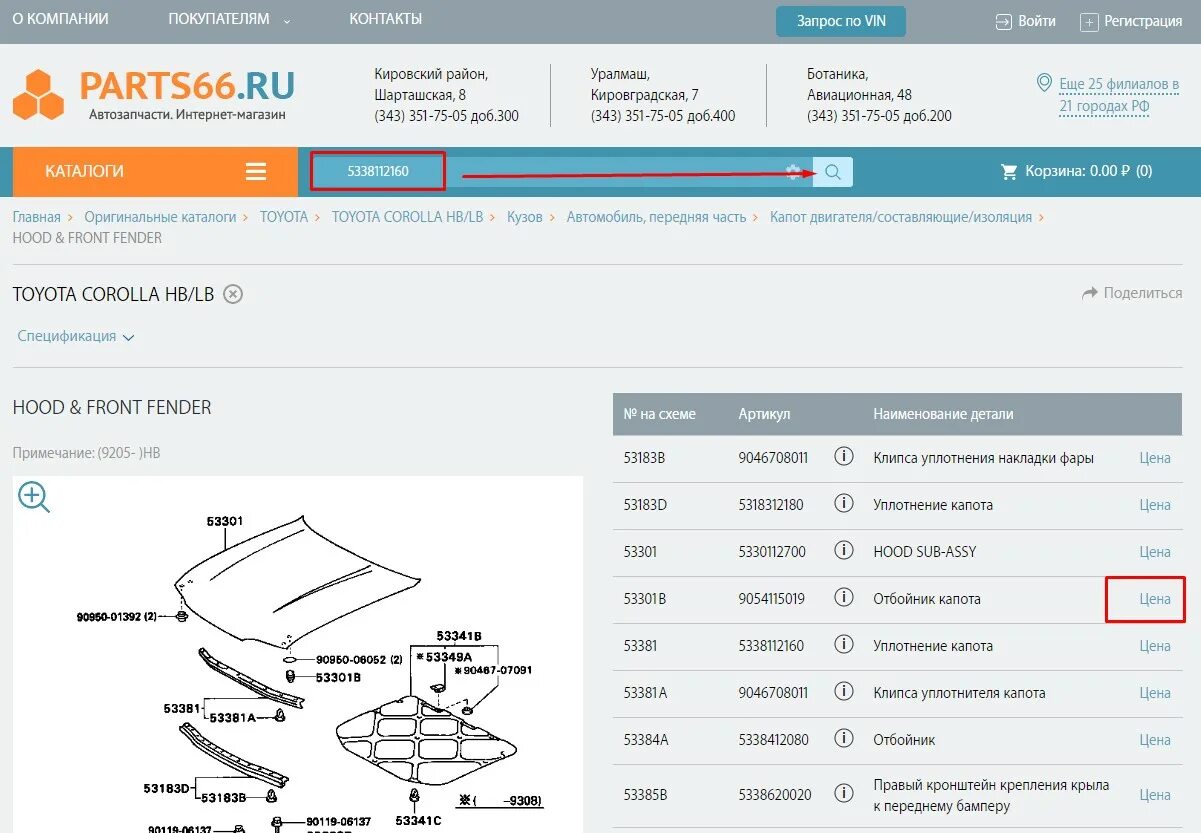This screenshot has height=833, width=1201.
Task: Click part label 53341B in the diagram
Action: (x=459, y=636)
